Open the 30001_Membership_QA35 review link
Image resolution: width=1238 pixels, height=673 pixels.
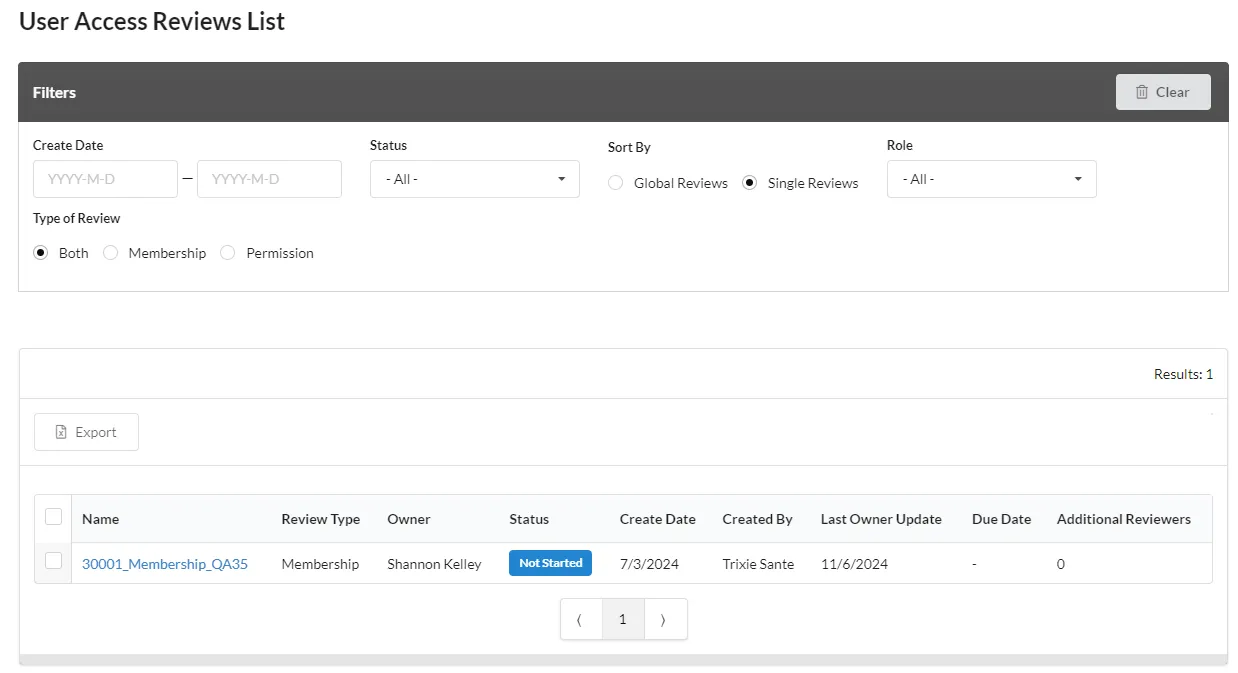[165, 564]
